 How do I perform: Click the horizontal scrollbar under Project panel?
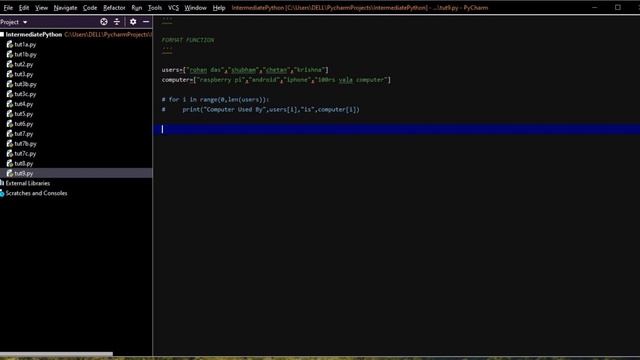[56, 354]
